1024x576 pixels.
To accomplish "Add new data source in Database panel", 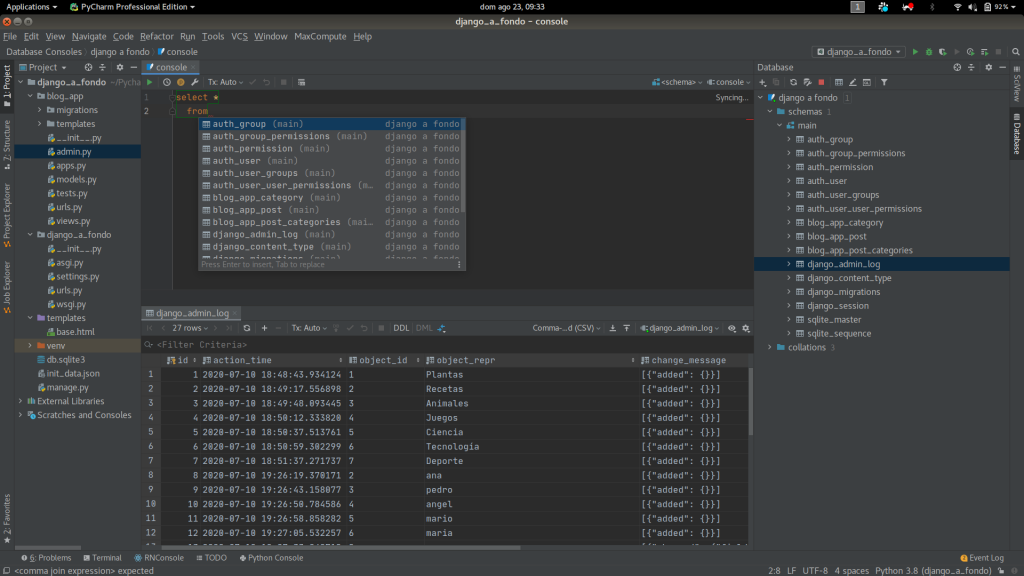I will (763, 82).
